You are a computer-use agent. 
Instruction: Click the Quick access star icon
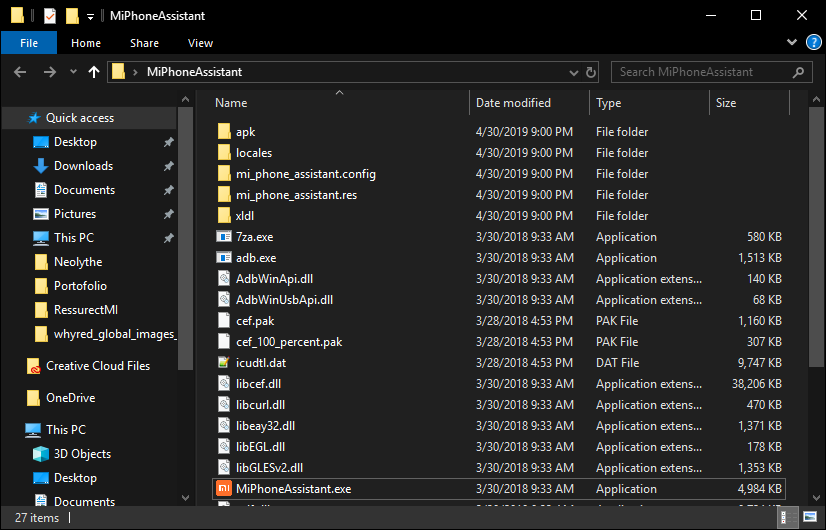coord(34,118)
